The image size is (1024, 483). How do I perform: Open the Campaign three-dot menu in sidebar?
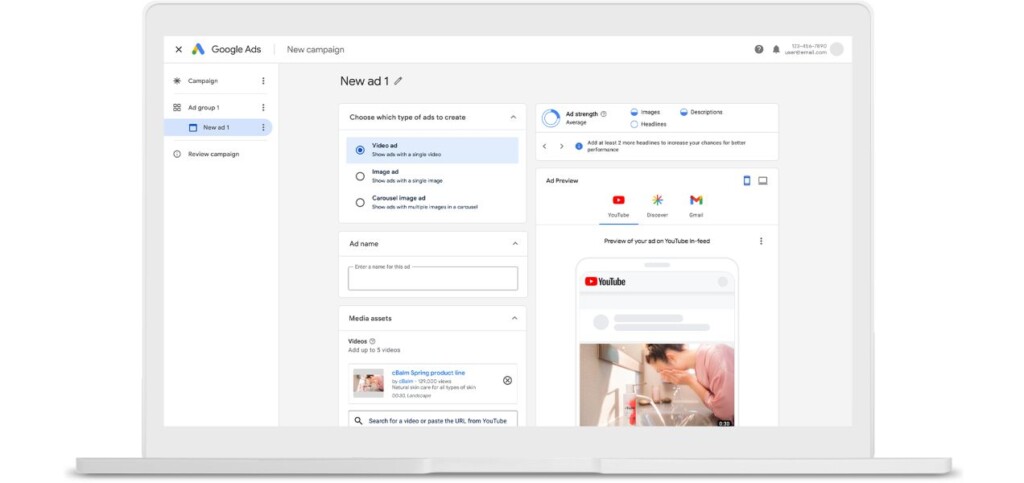pos(263,81)
